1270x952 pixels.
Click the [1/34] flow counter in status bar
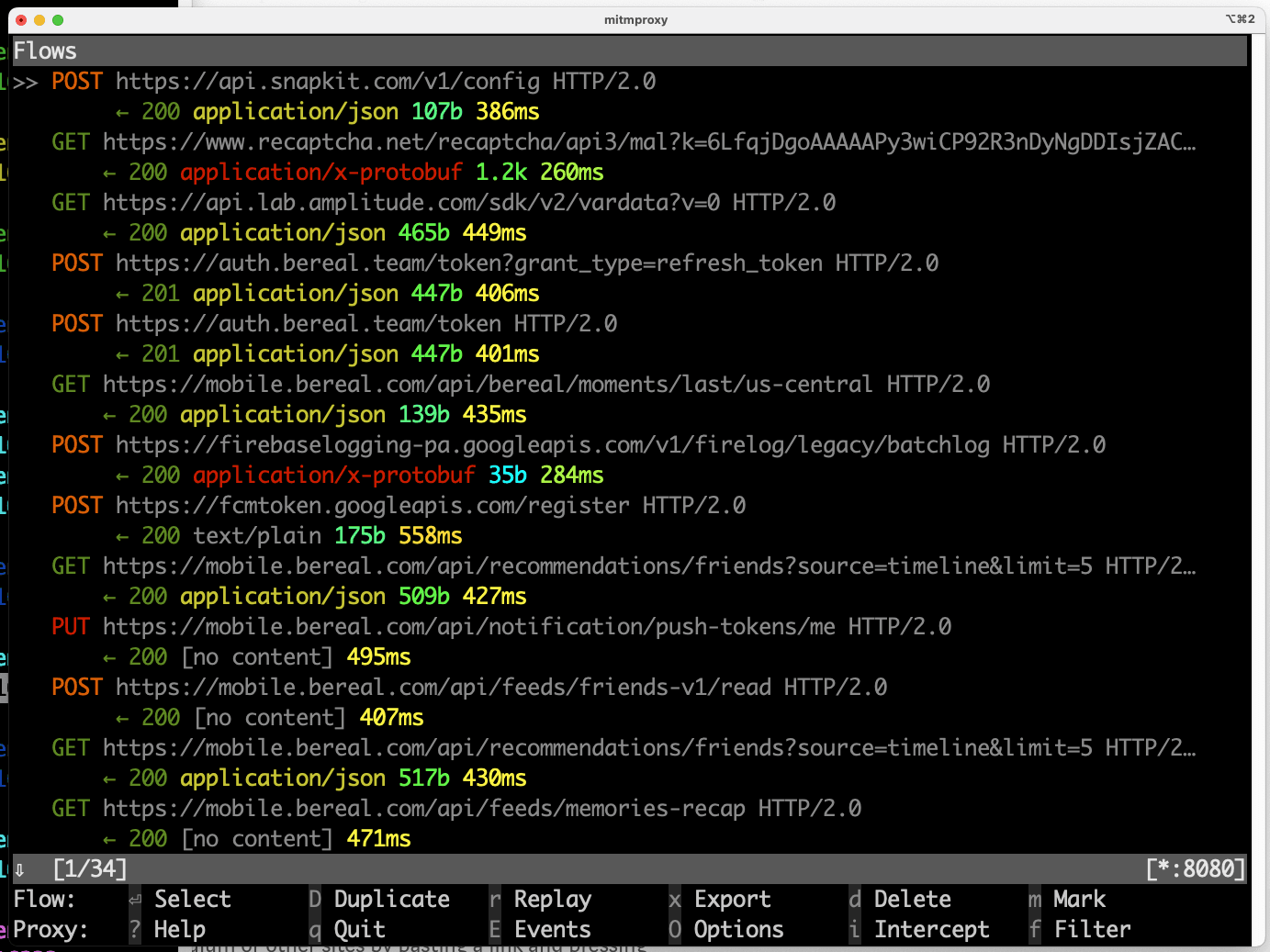point(90,868)
